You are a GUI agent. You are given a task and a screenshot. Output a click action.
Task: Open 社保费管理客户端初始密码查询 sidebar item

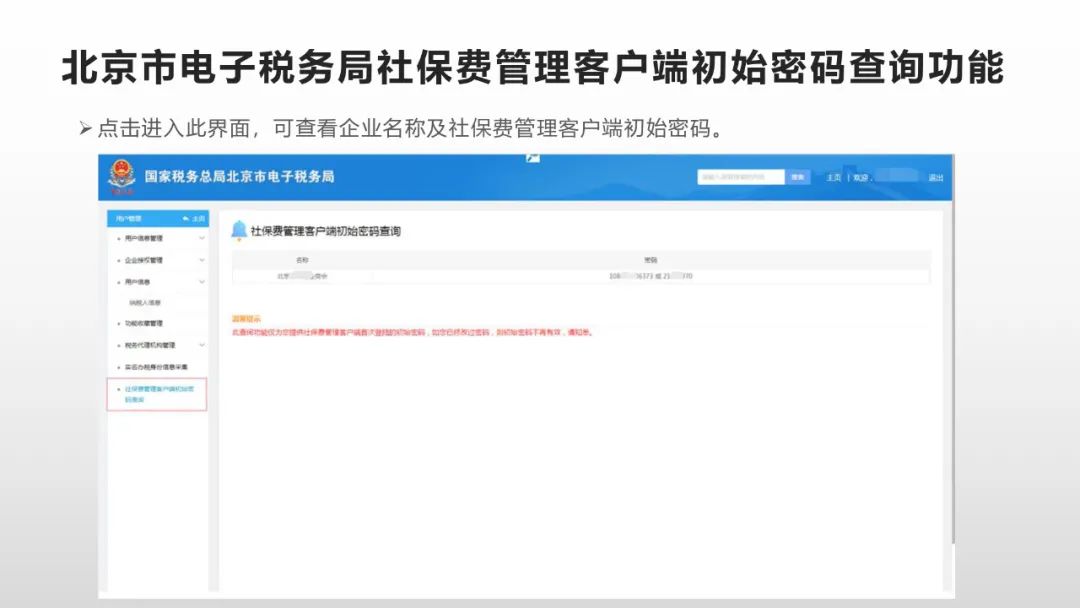tap(157, 395)
